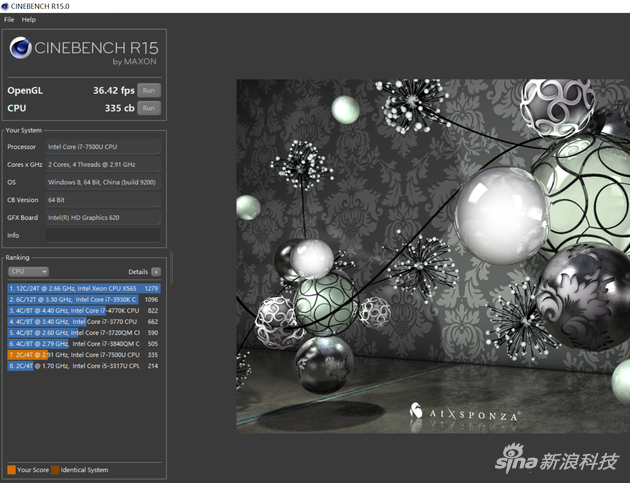Screen dimensions: 630x483
Task: Open the File menu
Action: [9, 19]
